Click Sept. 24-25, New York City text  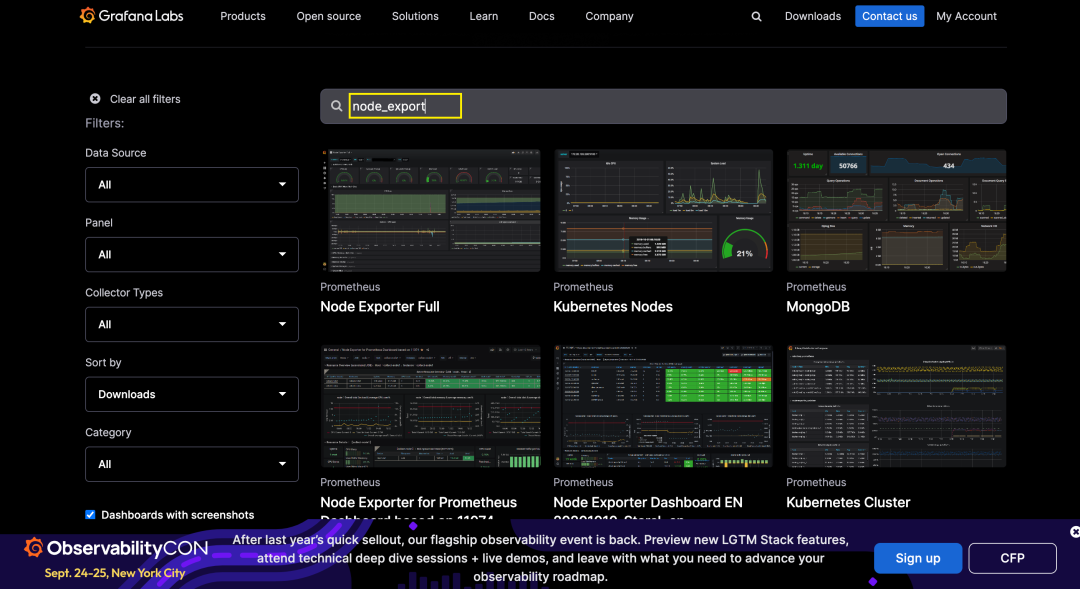115,573
